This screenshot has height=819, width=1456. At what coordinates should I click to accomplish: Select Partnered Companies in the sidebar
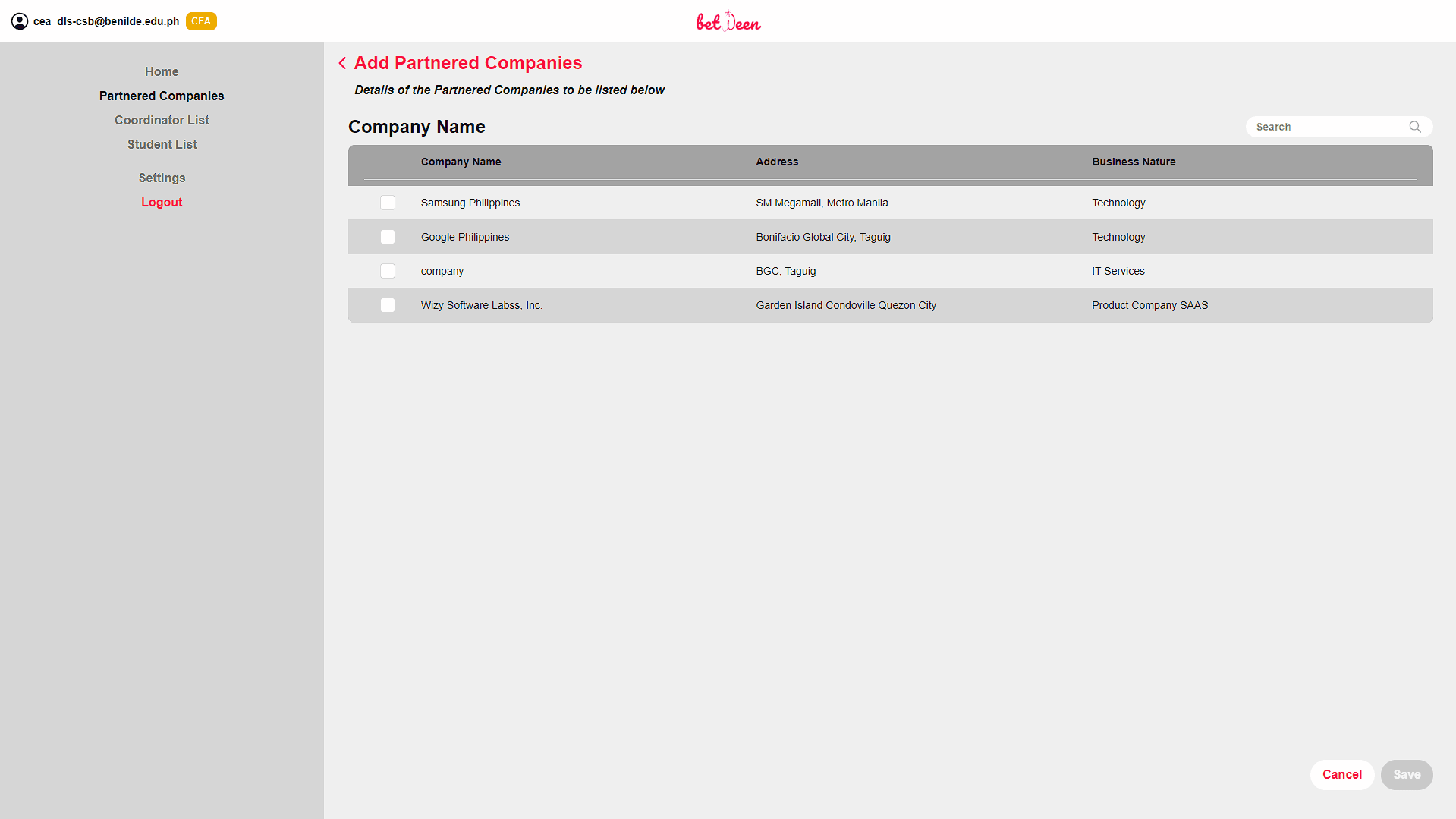tap(162, 96)
